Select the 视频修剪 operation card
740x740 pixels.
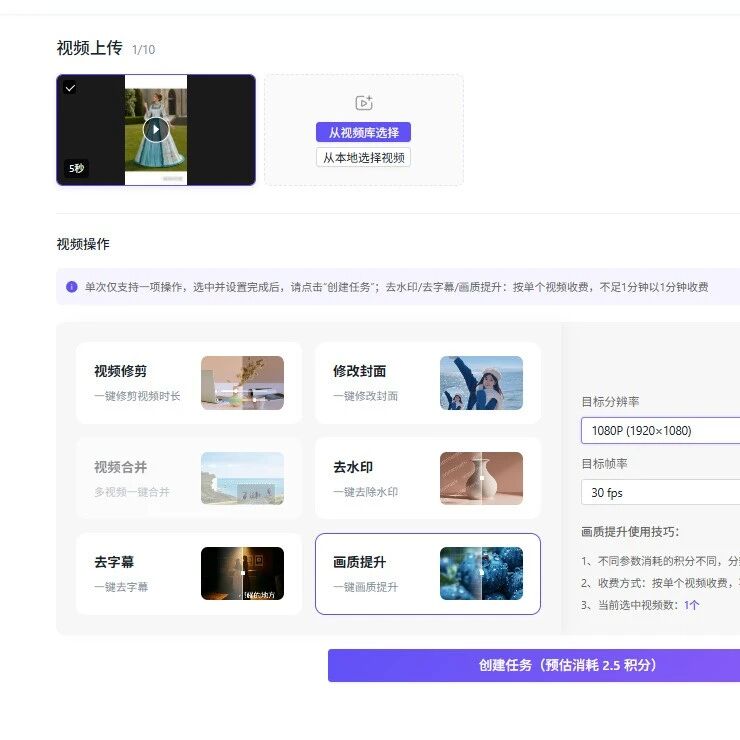[x=189, y=383]
